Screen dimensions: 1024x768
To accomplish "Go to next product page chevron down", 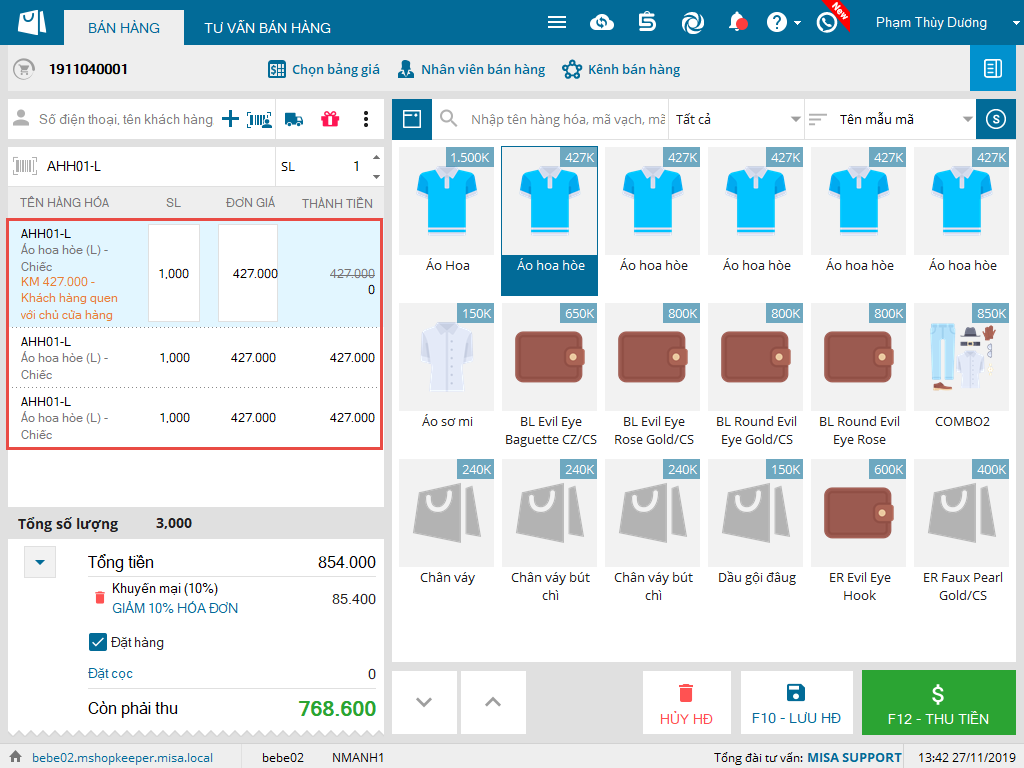I will click(x=424, y=702).
